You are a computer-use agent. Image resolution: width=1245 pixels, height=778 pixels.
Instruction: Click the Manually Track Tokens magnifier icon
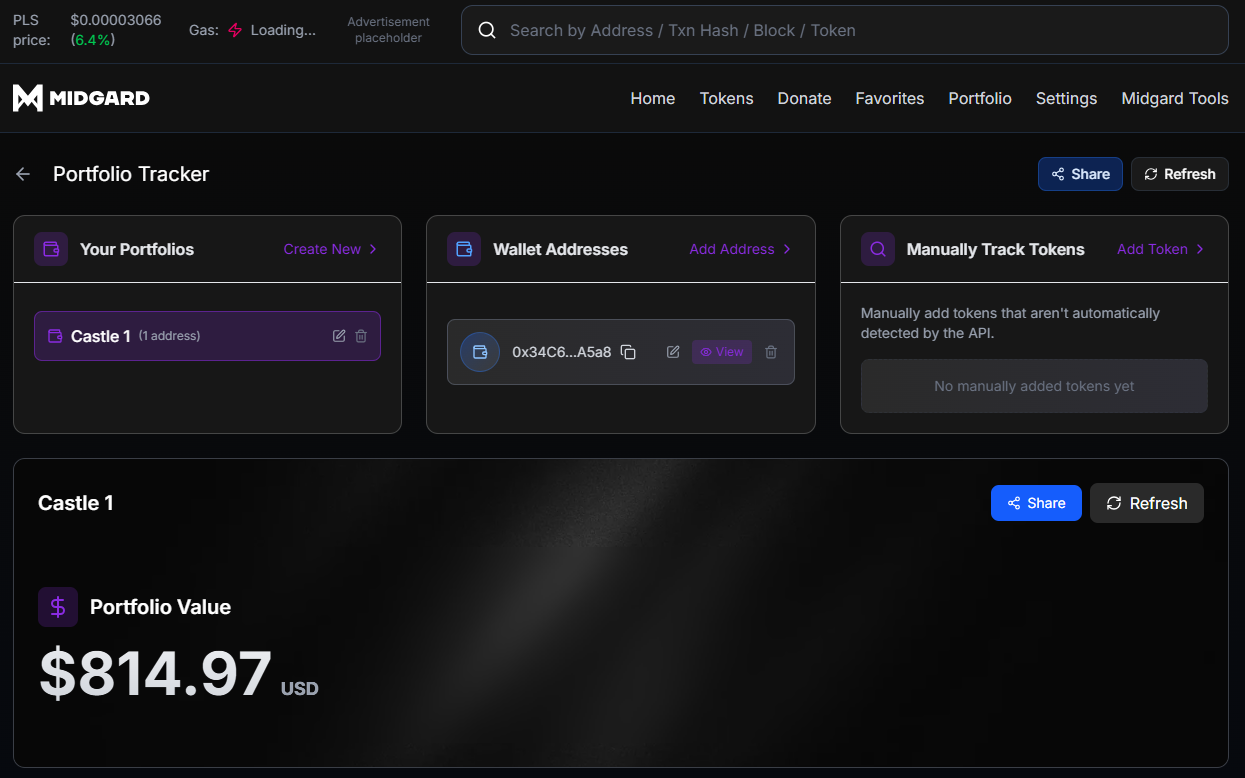pos(878,249)
